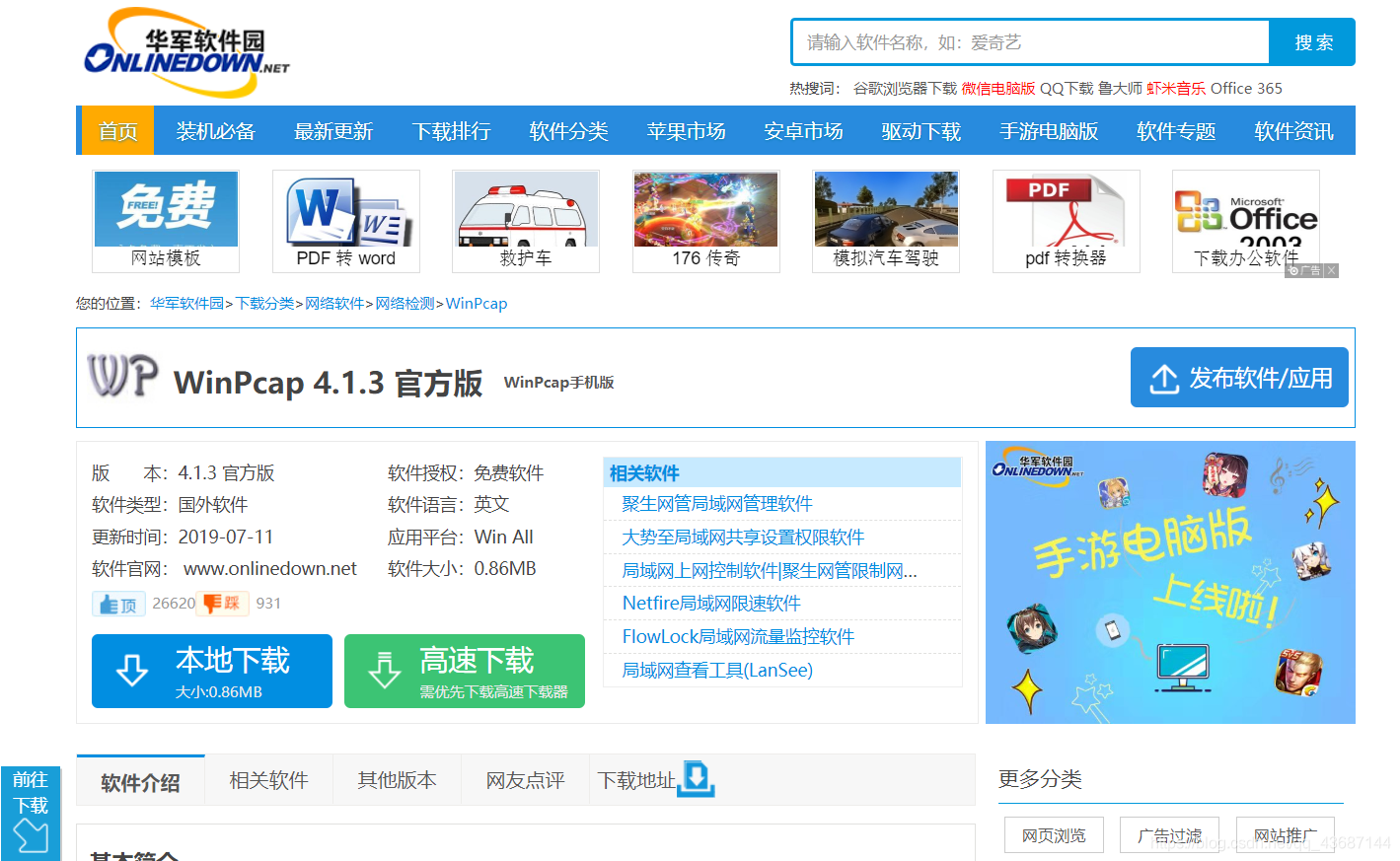Click the thumbs-down 踩 vote icon
The height and width of the screenshot is (861, 1400).
coord(222,604)
